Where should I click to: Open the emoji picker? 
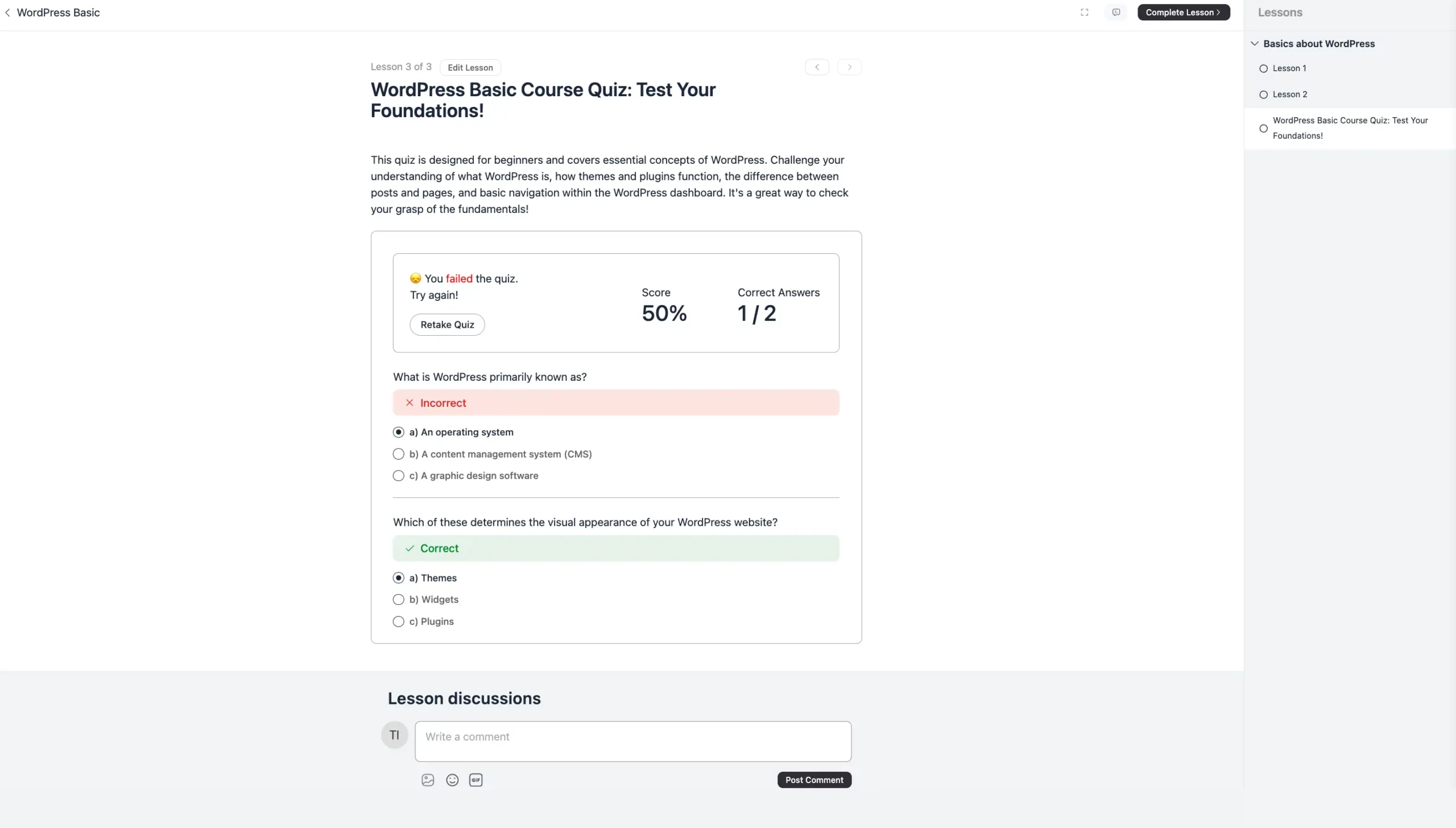pos(452,780)
